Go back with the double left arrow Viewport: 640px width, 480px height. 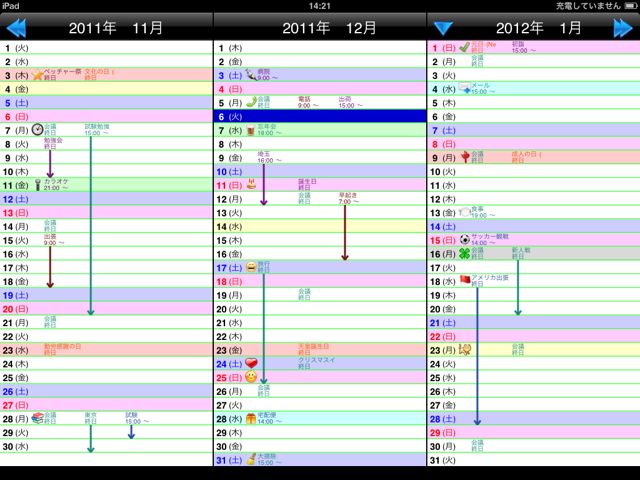click(16, 28)
